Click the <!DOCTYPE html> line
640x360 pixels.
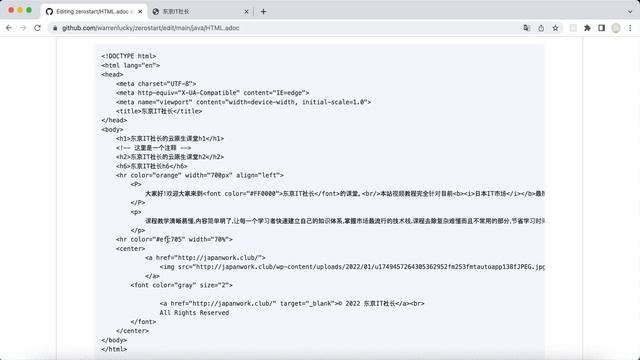[x=129, y=56]
